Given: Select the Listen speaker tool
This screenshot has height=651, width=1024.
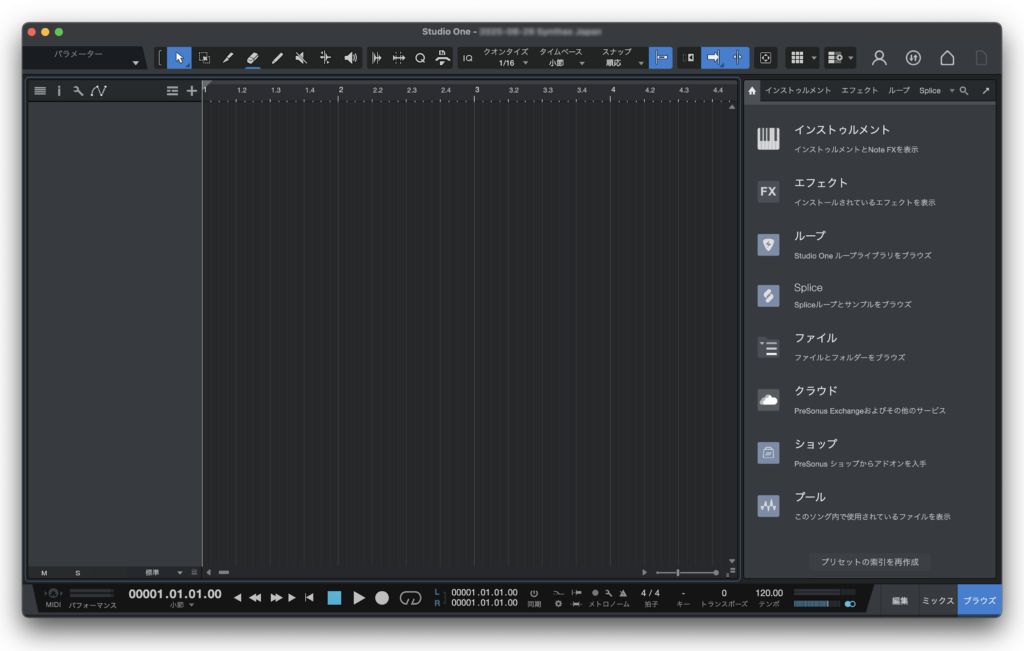Looking at the screenshot, I should click(350, 58).
